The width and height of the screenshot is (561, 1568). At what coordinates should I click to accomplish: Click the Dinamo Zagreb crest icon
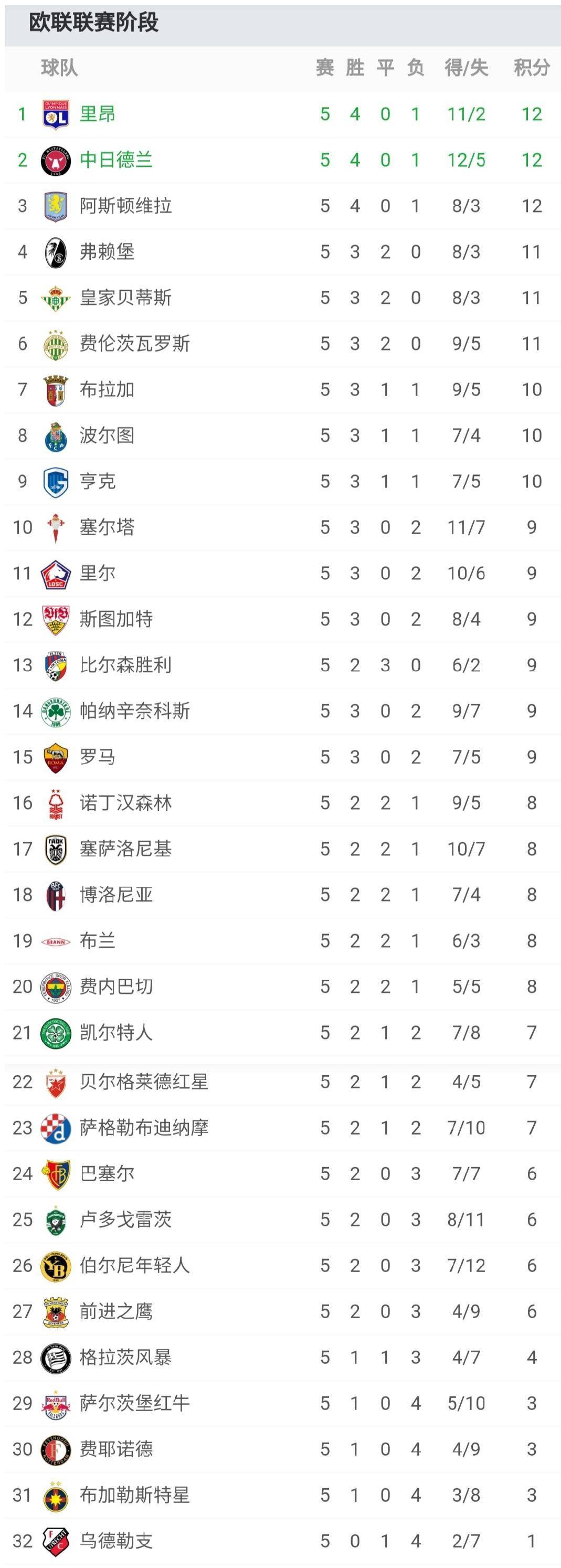[56, 1128]
